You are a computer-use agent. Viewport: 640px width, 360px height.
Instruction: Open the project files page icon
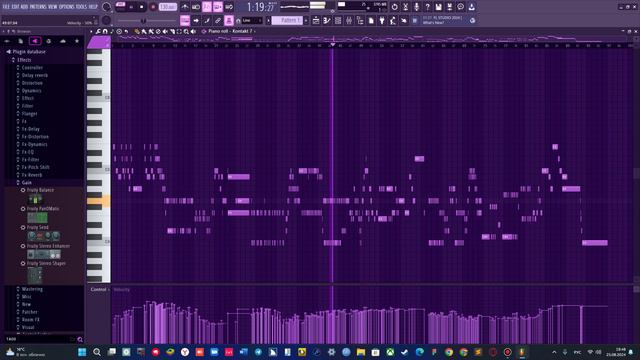point(371,20)
